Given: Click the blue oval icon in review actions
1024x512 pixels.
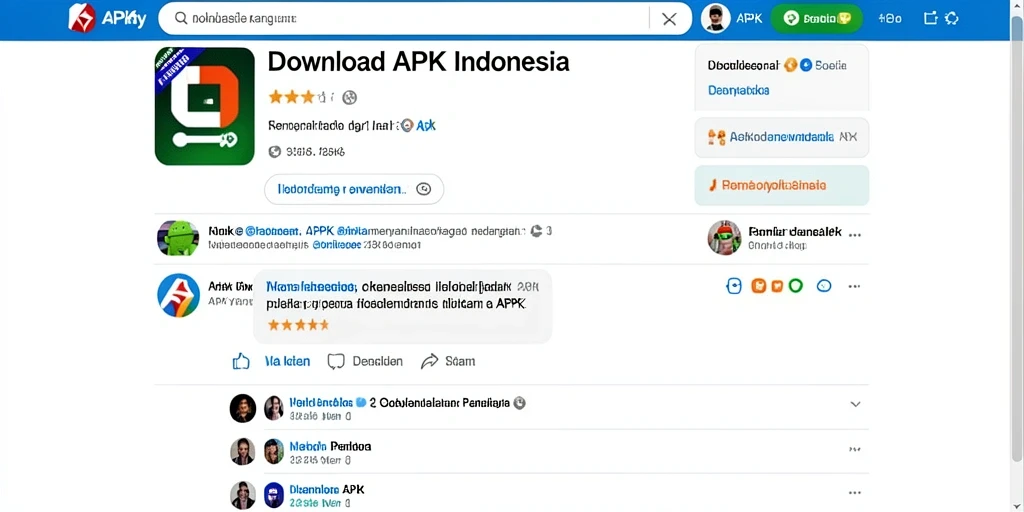Looking at the screenshot, I should (x=824, y=285).
